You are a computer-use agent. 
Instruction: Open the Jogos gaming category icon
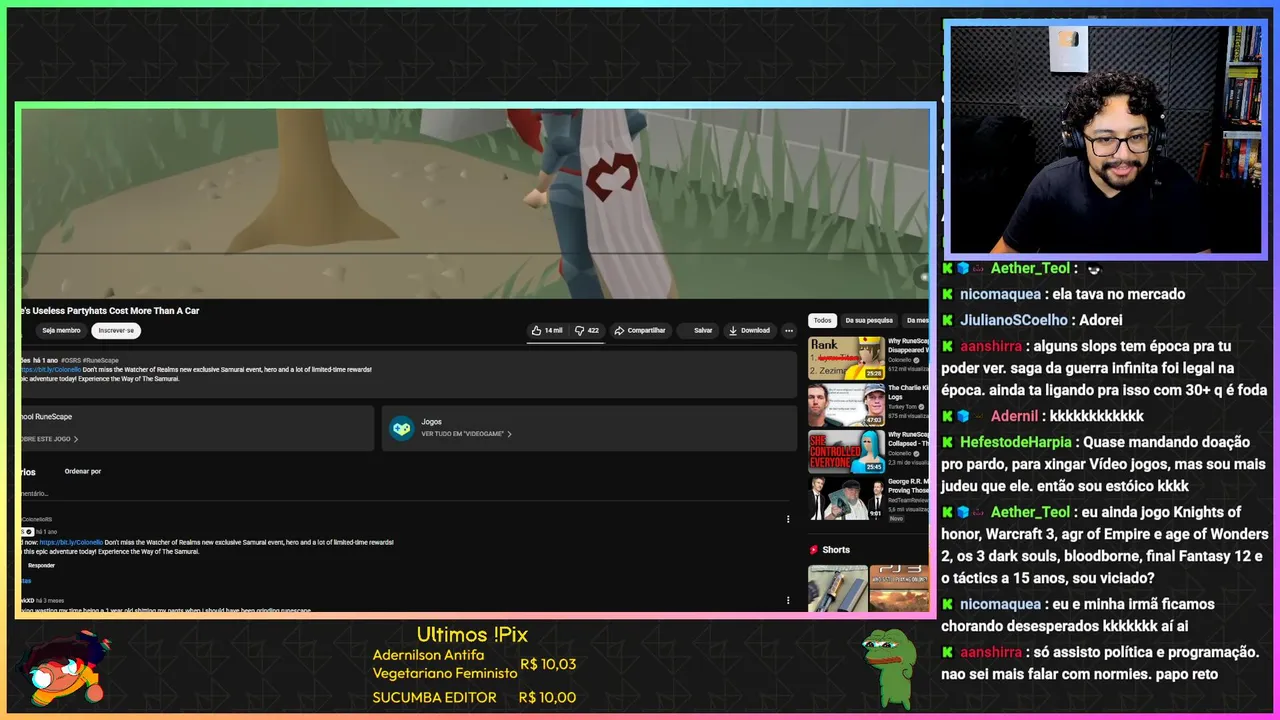pos(402,428)
